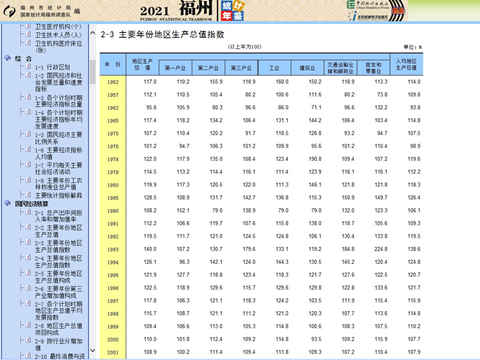
Task: Collapse the 国民经济核算 section heading
Action: 31,203
